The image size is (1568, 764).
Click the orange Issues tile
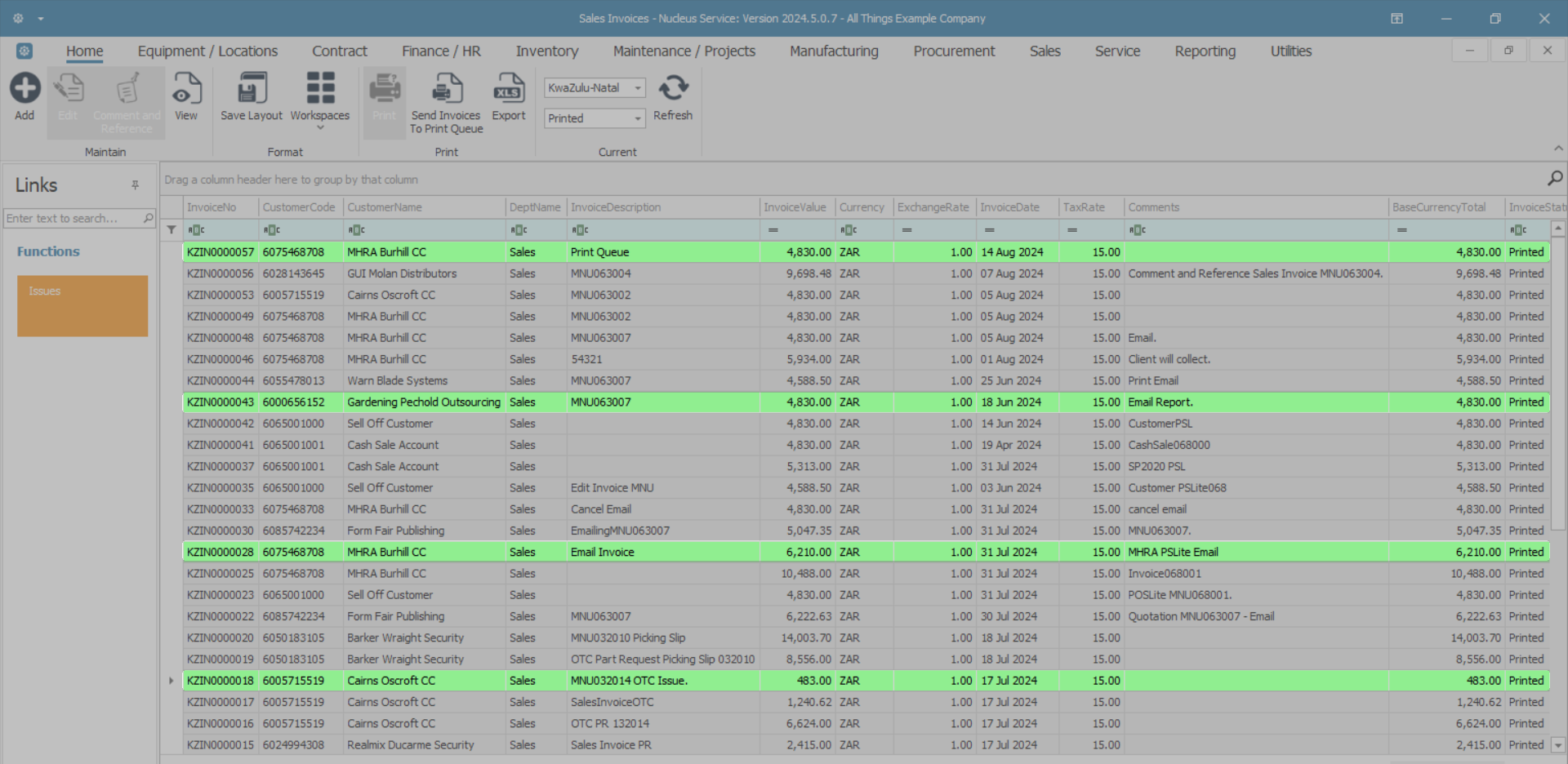click(82, 306)
